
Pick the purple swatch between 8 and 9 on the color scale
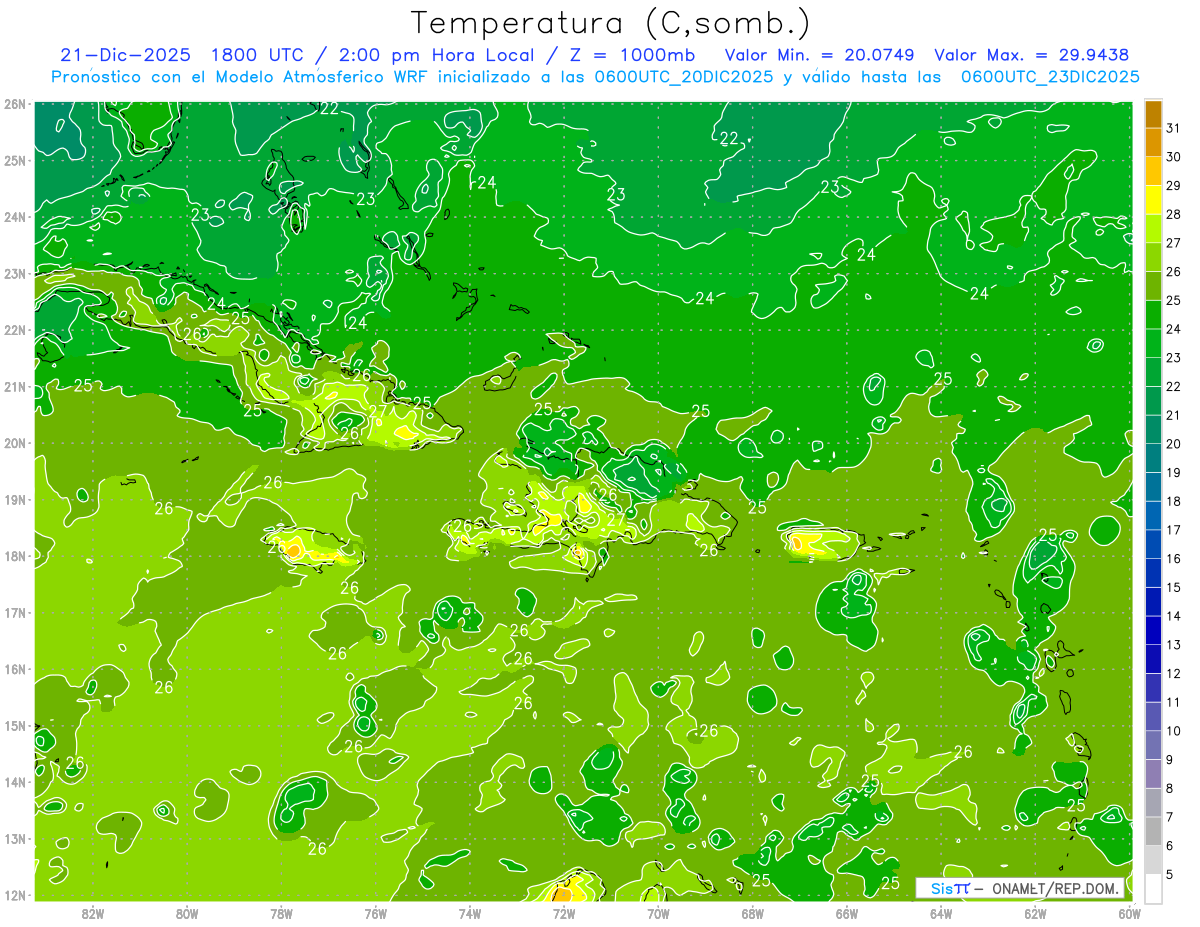1153,773
